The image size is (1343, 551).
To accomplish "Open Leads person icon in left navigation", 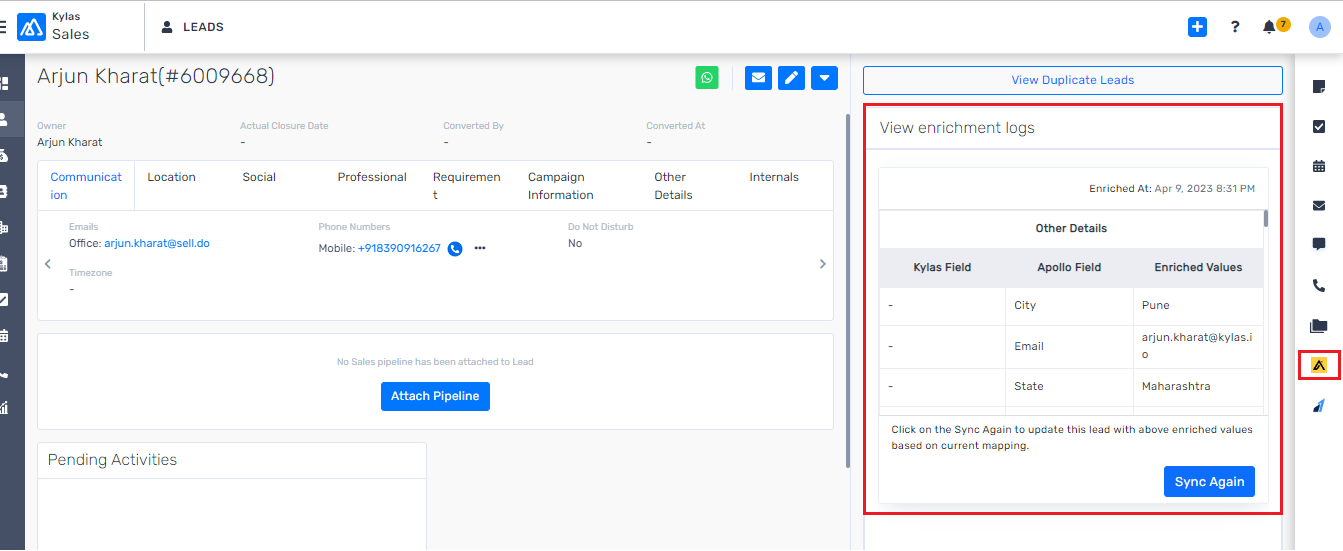I will 4,119.
